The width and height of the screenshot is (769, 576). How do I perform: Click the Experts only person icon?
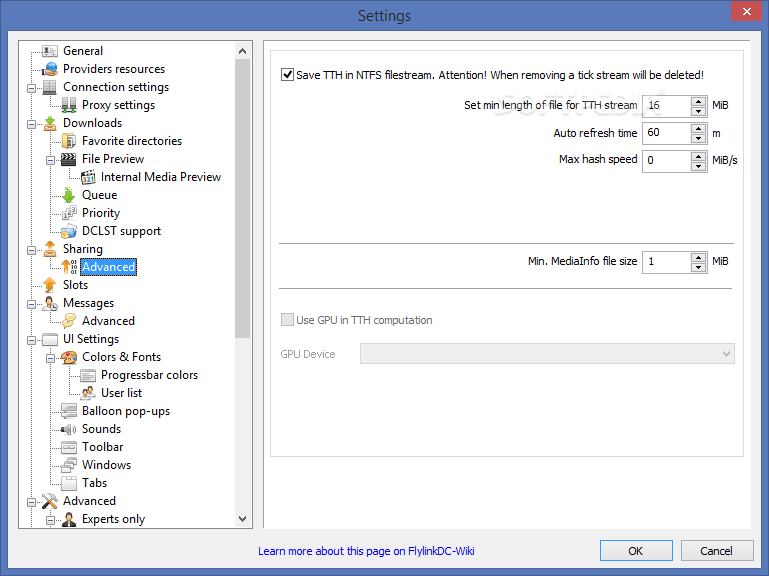tap(69, 519)
